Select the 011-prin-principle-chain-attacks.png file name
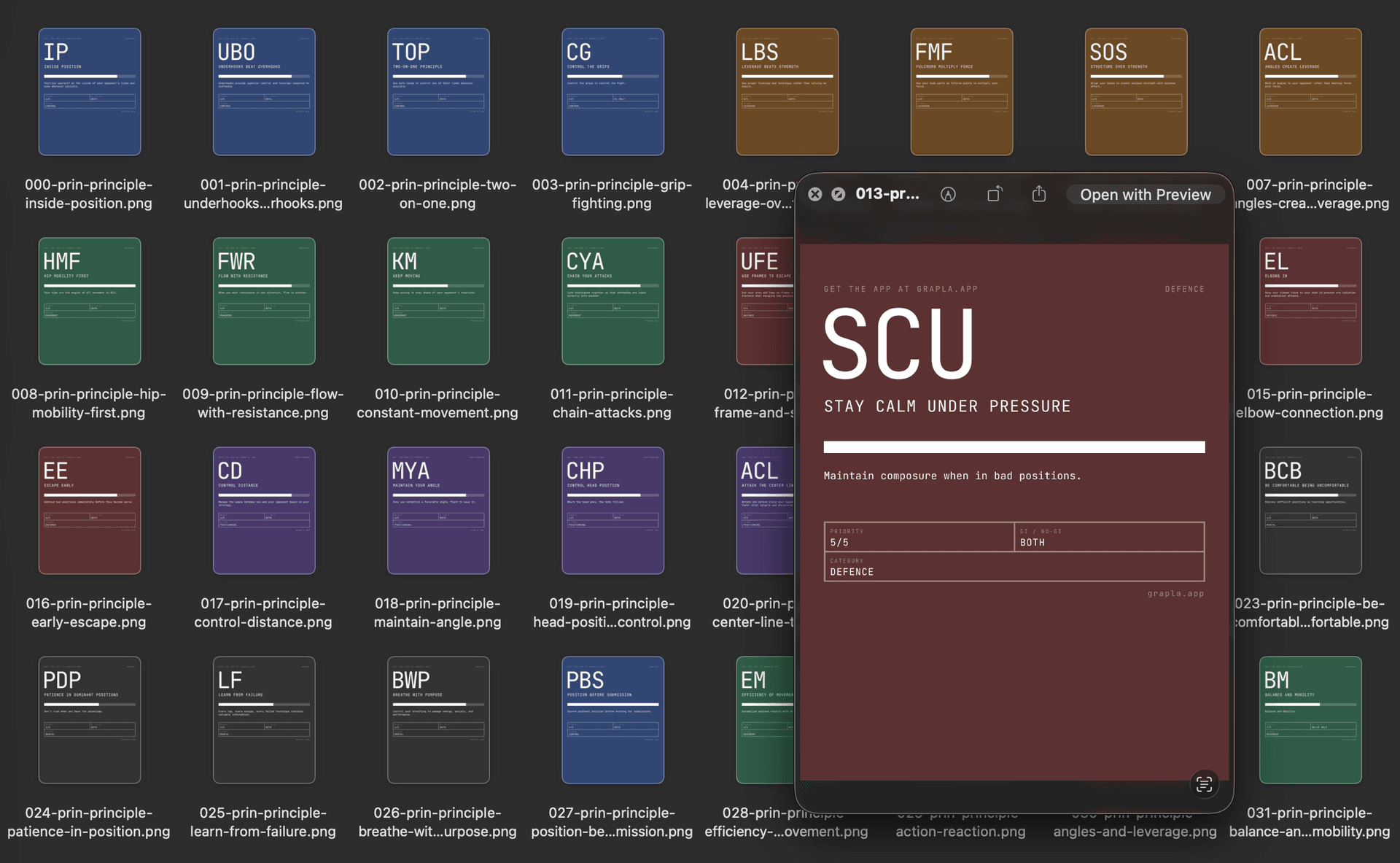This screenshot has width=1400, height=863. click(612, 403)
